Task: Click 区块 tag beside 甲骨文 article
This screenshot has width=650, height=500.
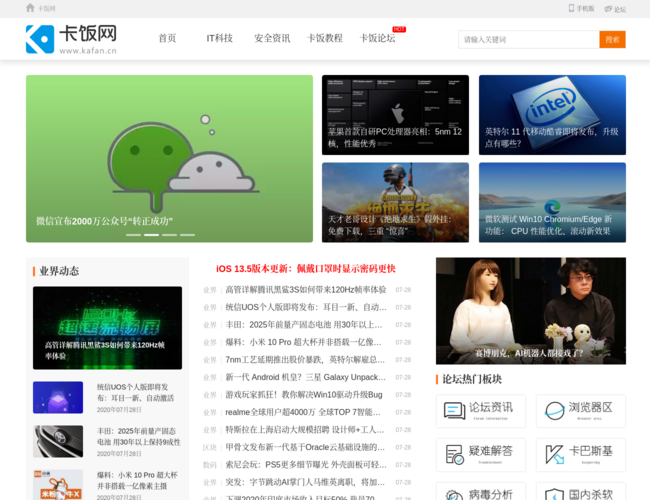Action: click(x=210, y=447)
